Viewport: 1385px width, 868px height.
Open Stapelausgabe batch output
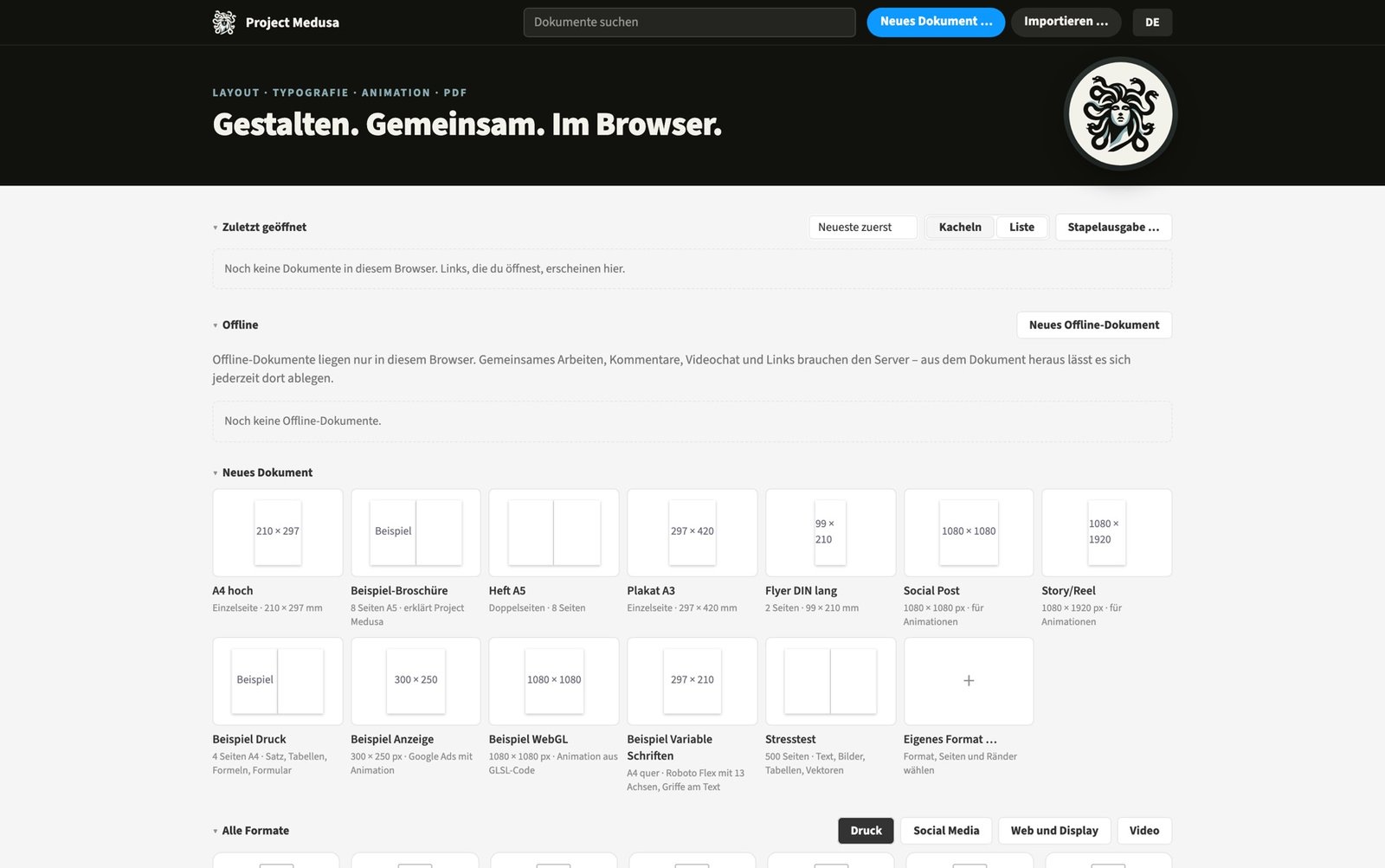pyautogui.click(x=1113, y=227)
